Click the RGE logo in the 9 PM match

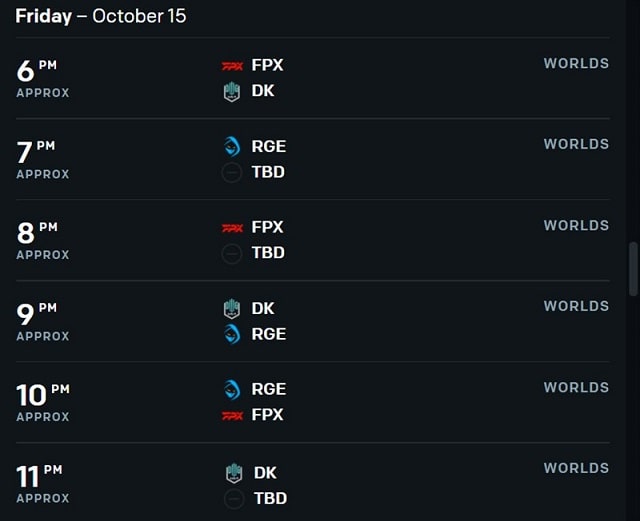(232, 334)
